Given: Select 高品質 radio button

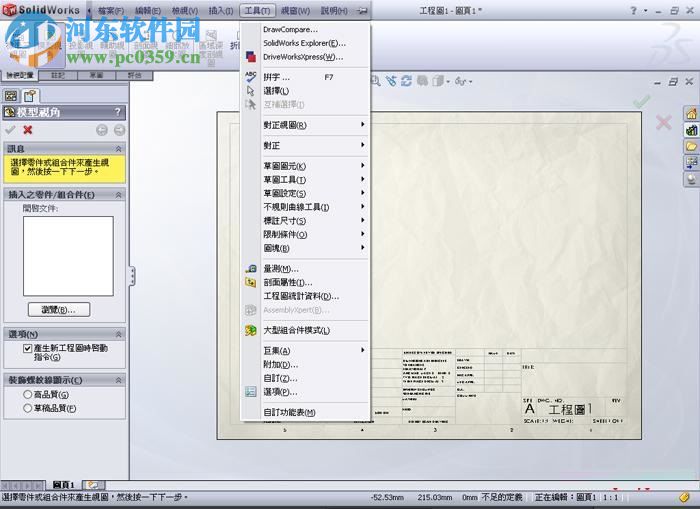Looking at the screenshot, I should coord(28,394).
